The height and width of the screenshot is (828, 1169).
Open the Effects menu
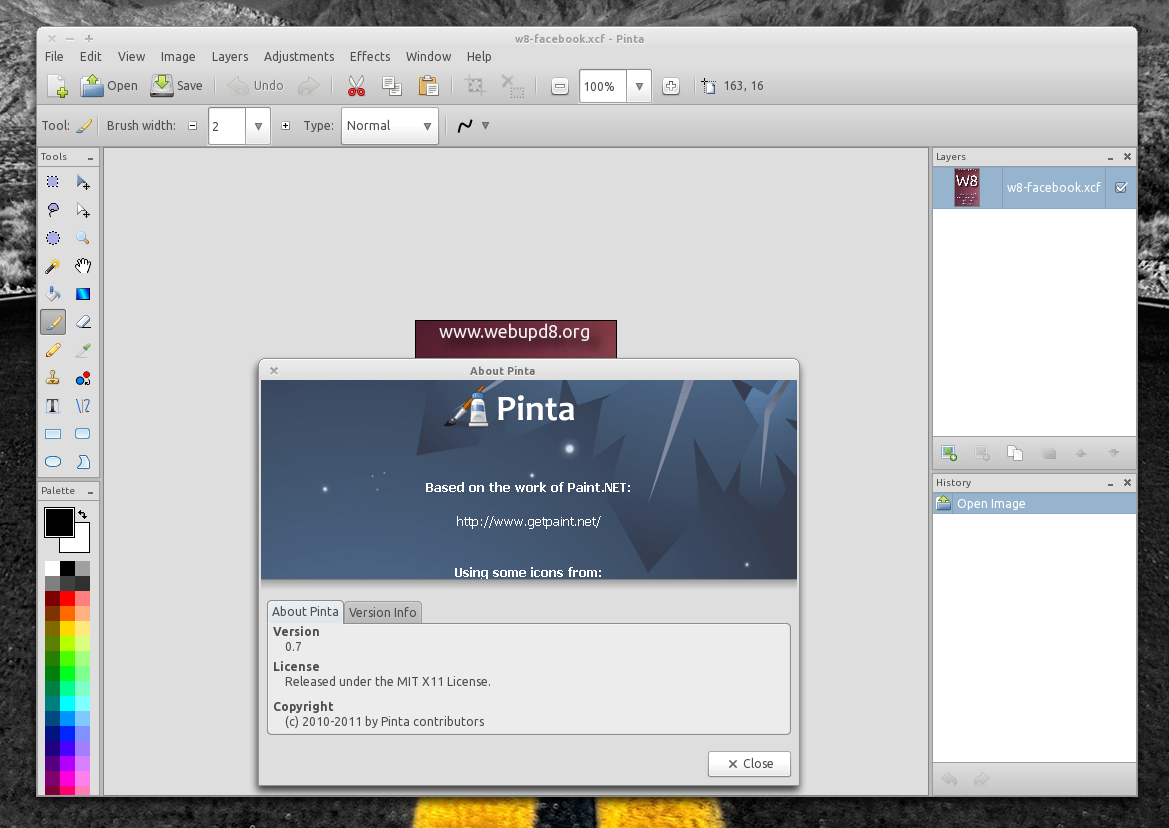pos(370,57)
